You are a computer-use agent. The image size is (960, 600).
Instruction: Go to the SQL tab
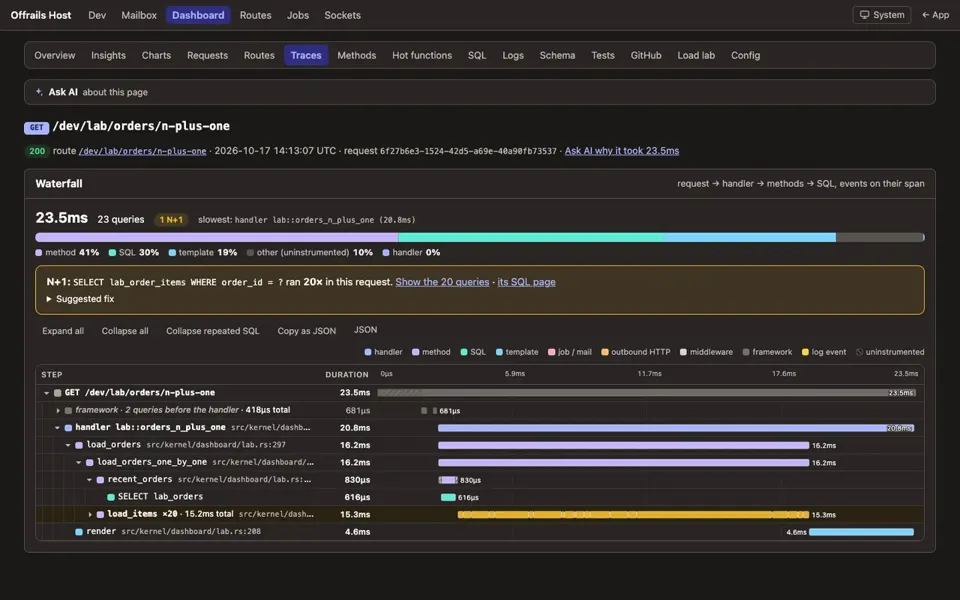[x=477, y=55]
